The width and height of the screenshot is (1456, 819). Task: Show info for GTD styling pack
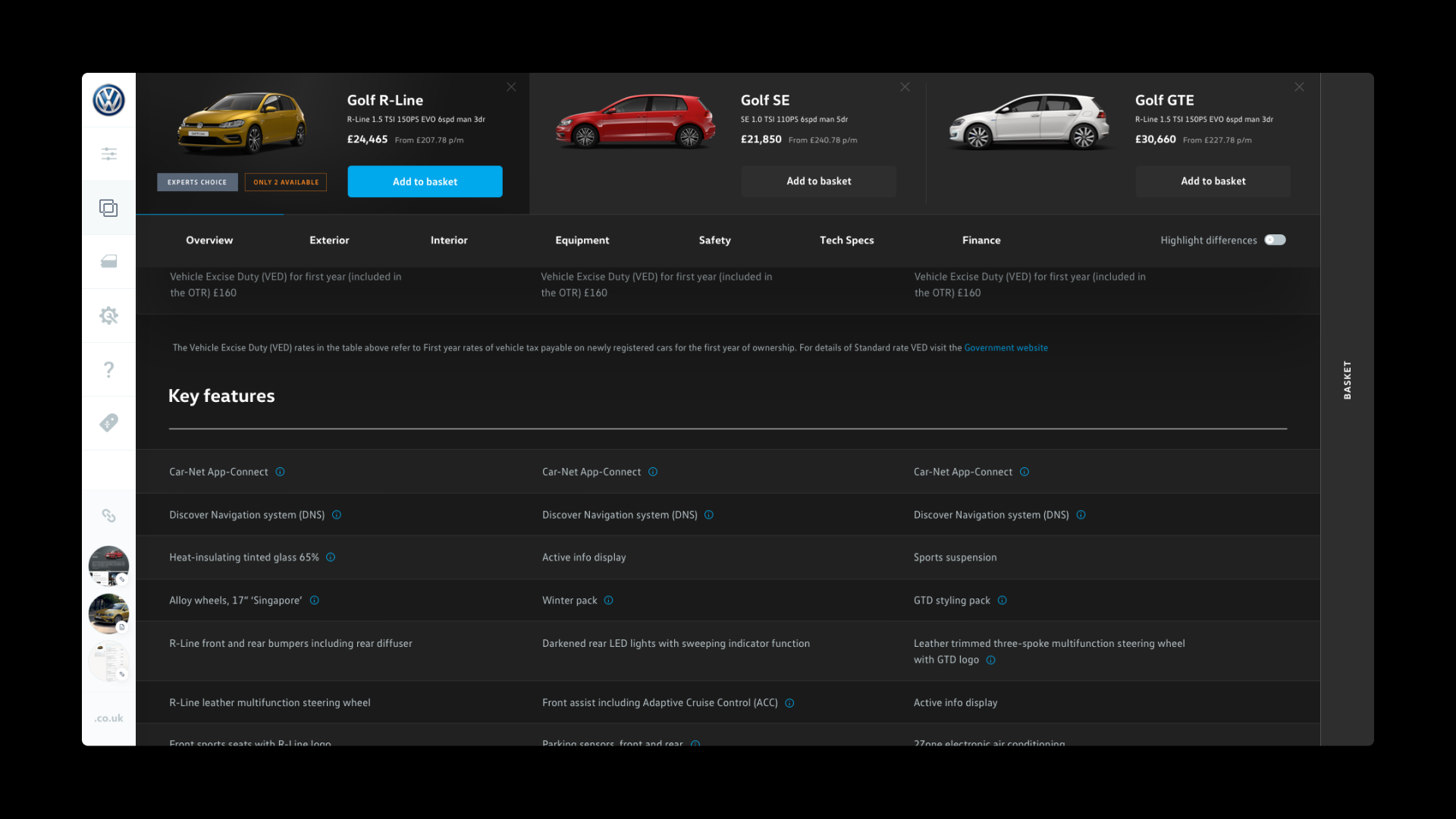(x=1003, y=601)
